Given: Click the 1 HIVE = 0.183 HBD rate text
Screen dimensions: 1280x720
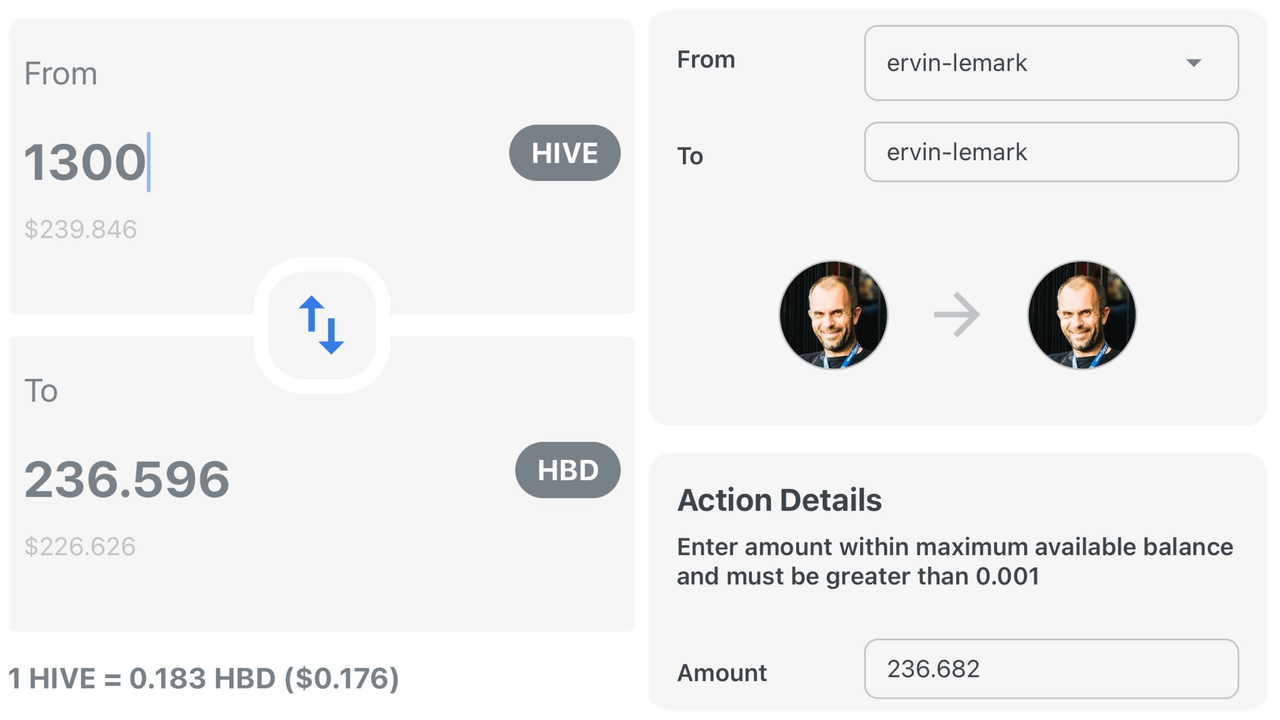Looking at the screenshot, I should click(204, 679).
